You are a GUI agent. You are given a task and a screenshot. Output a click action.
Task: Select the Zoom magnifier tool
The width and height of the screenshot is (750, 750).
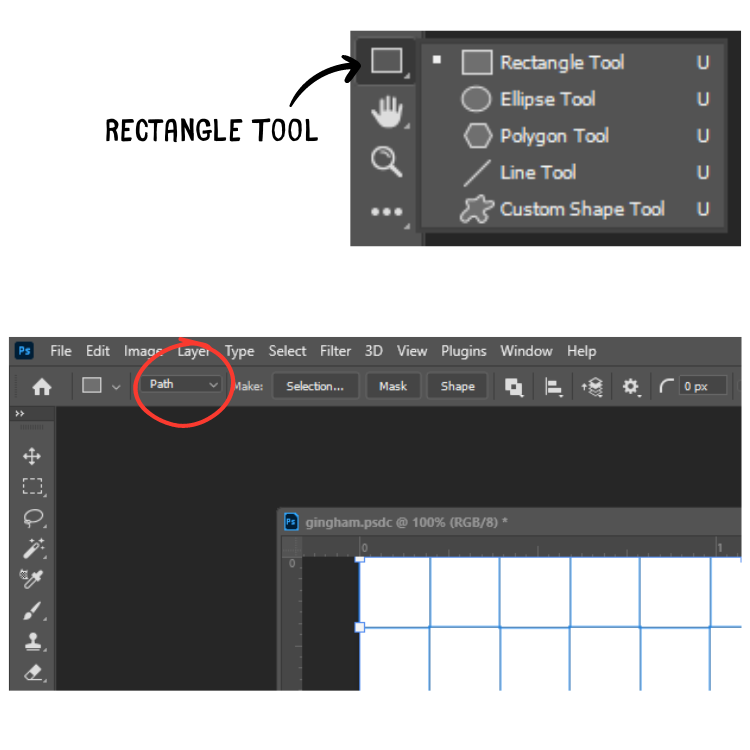(x=386, y=162)
